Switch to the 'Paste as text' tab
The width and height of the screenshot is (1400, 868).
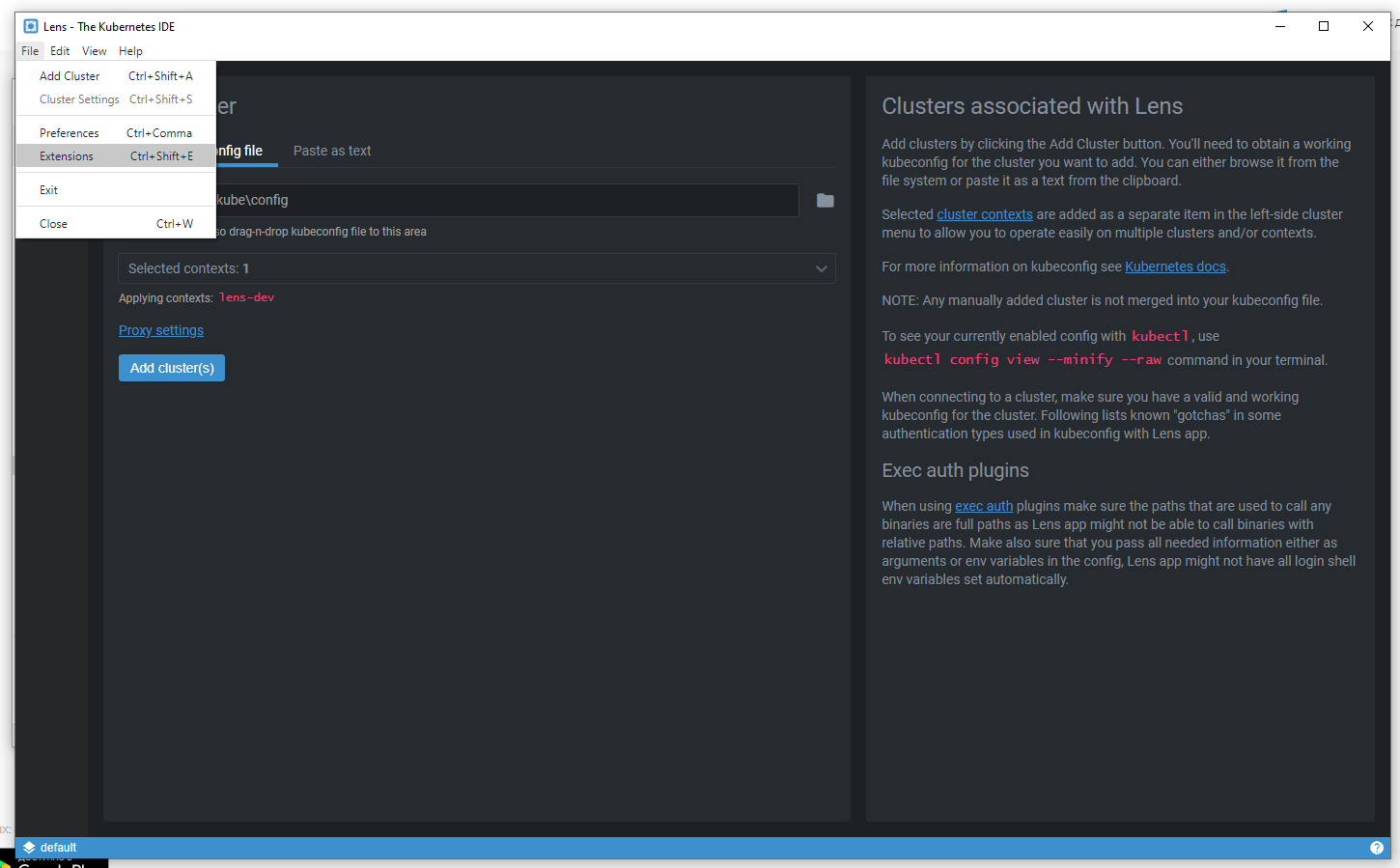pos(332,151)
